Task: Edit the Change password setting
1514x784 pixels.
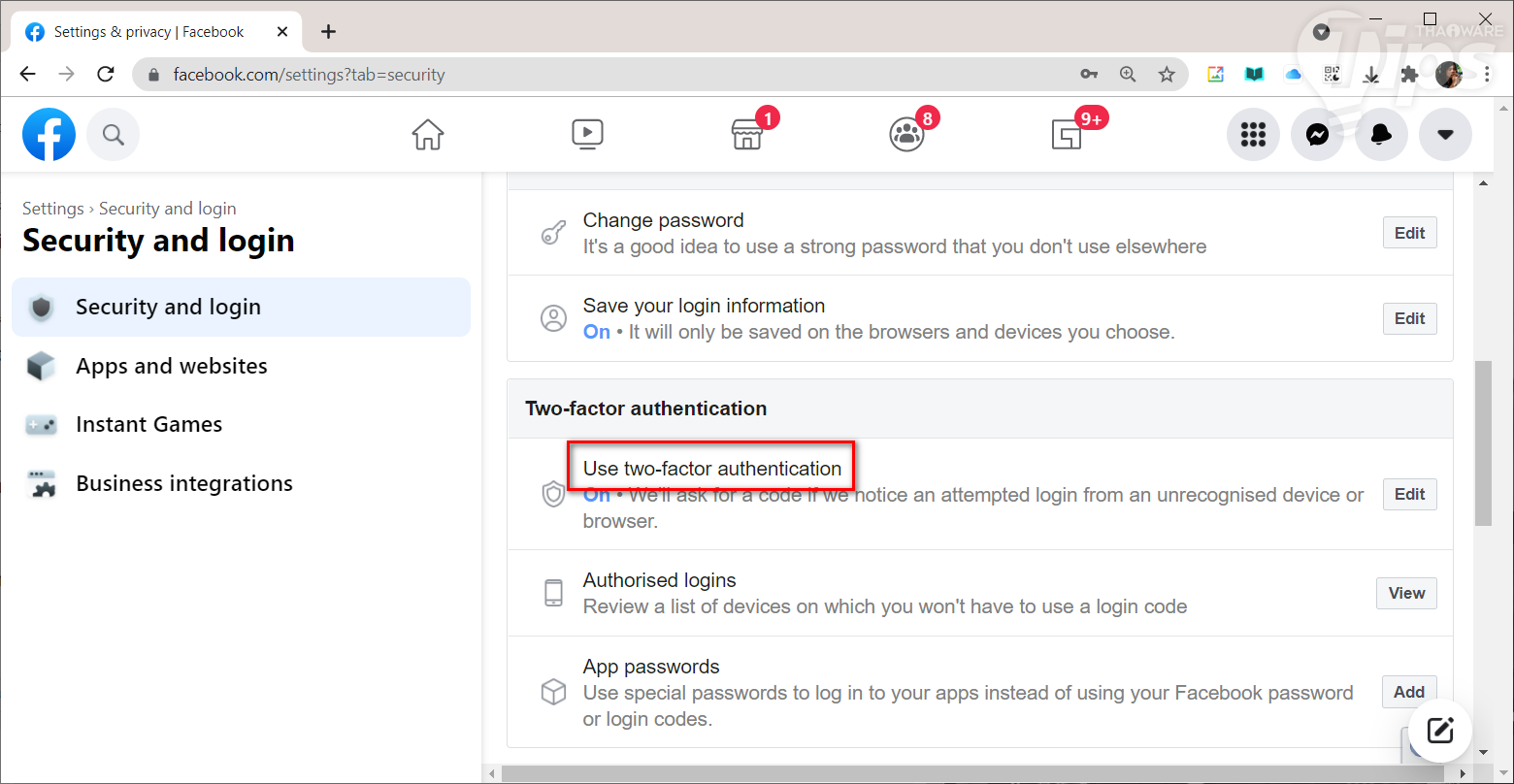Action: click(1409, 233)
